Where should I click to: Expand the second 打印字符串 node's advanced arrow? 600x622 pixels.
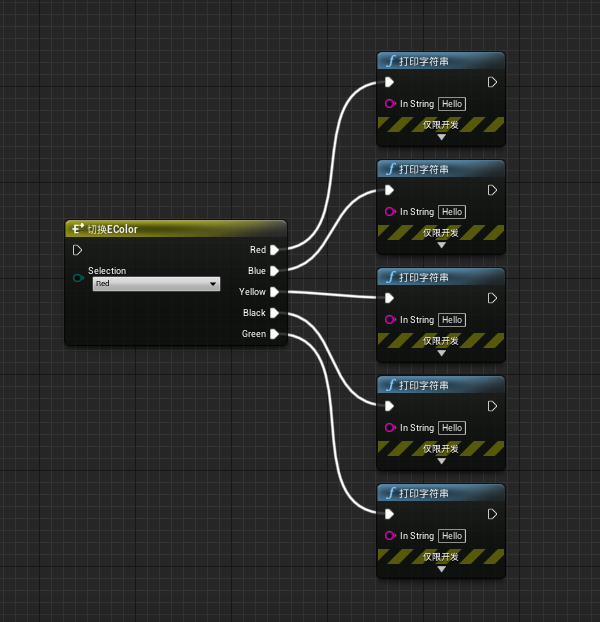[441, 245]
